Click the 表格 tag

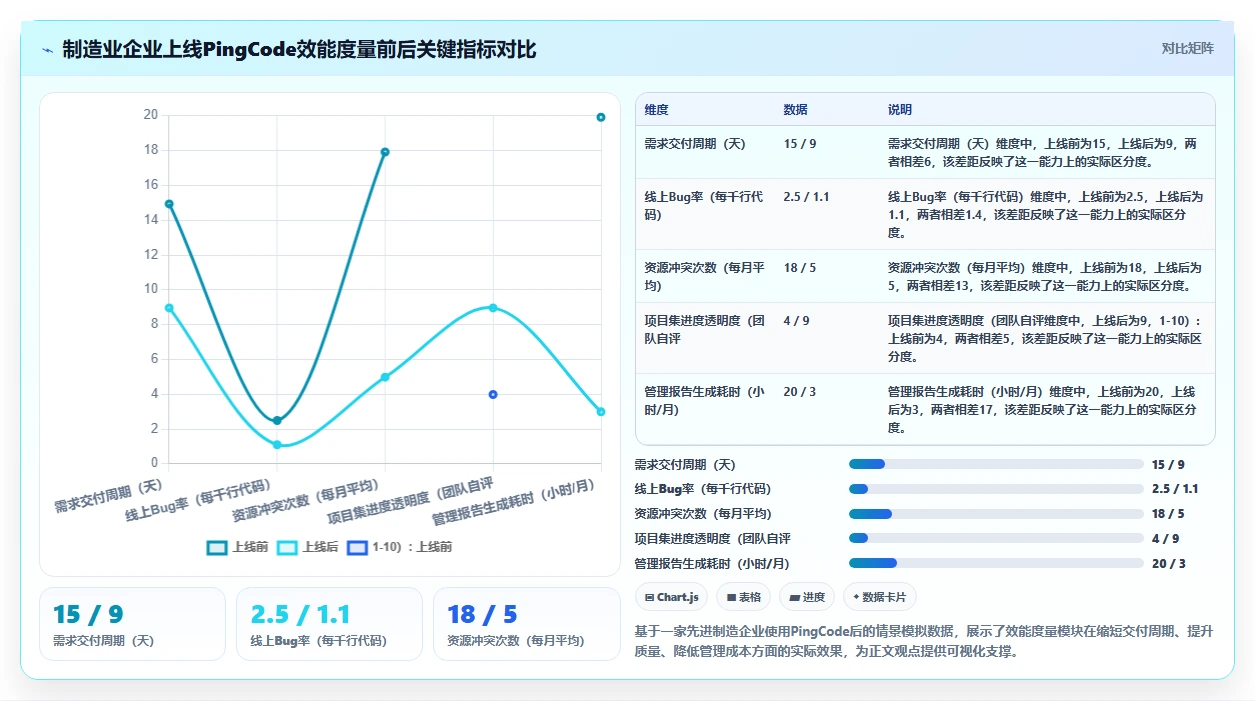click(744, 597)
